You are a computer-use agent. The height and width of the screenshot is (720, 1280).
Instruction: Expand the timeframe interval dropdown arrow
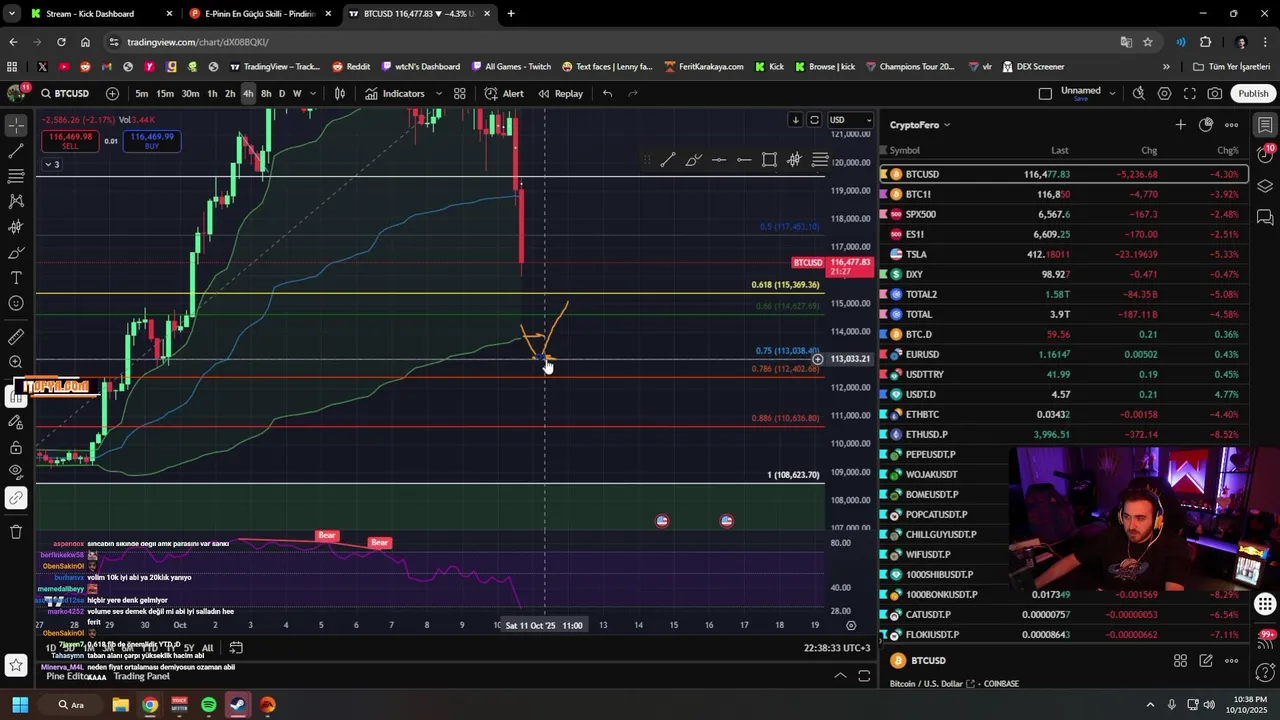pos(313,93)
